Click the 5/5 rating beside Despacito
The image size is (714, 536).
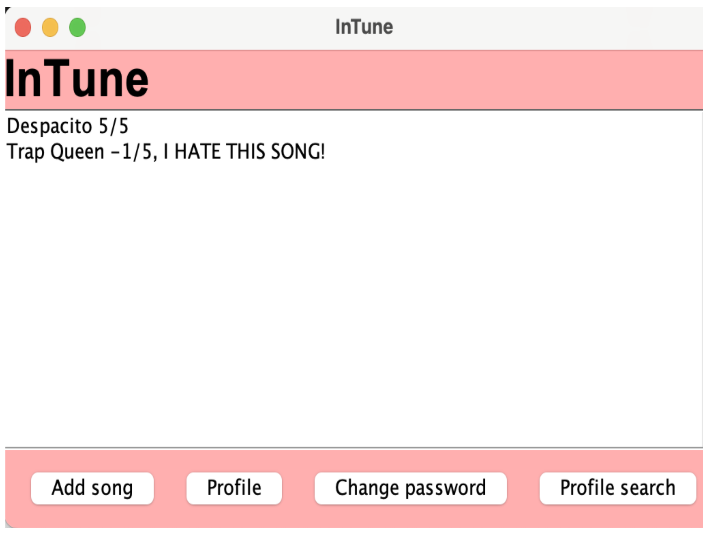pos(110,127)
